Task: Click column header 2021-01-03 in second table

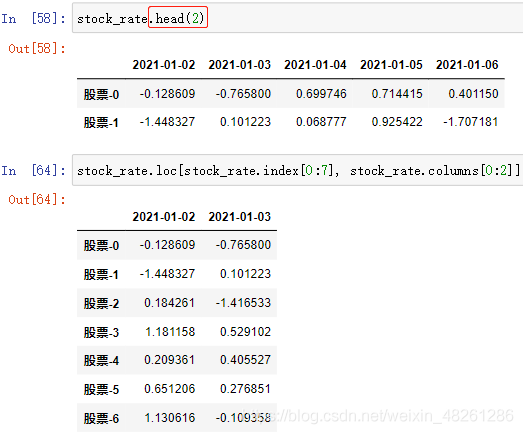Action: [x=239, y=217]
